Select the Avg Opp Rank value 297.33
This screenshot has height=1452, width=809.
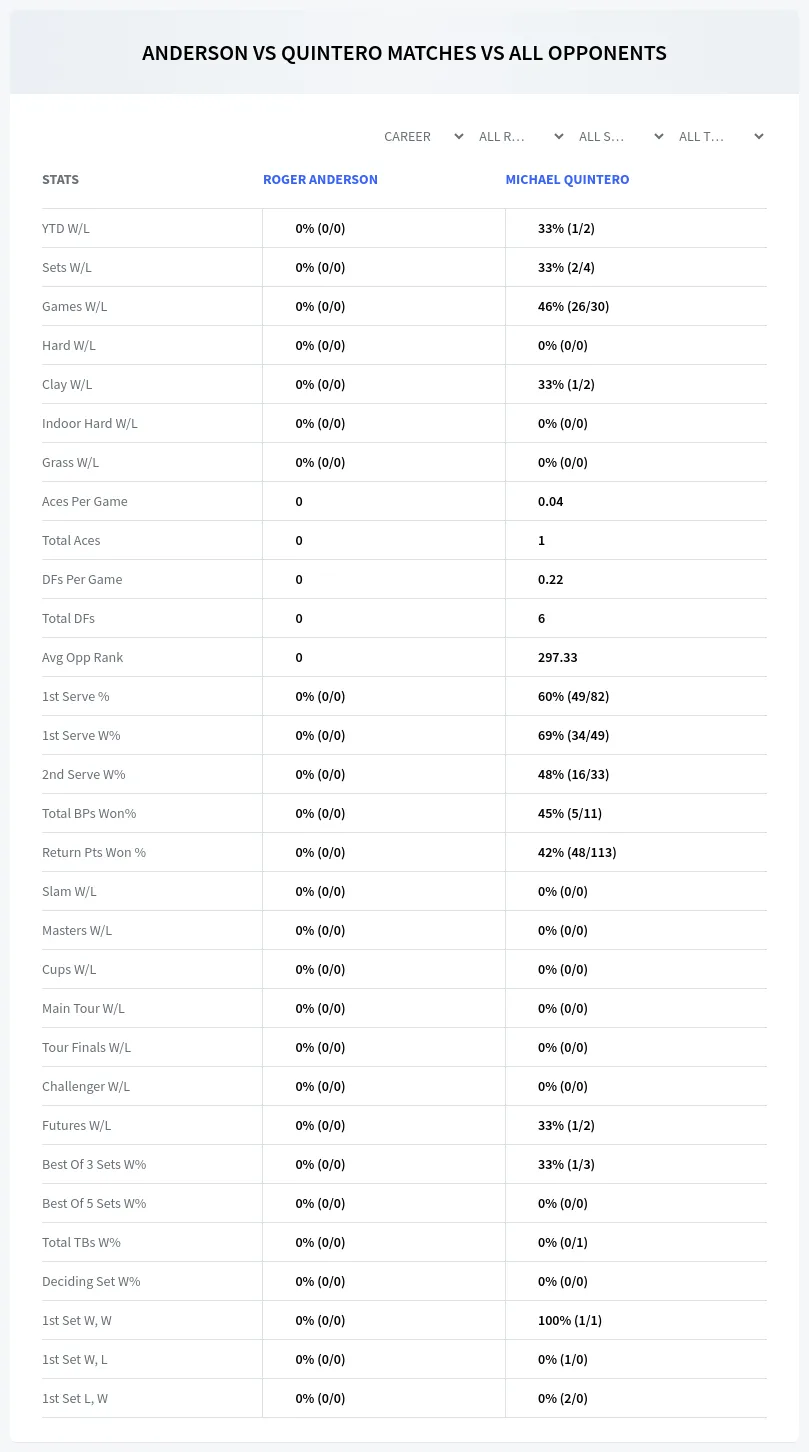pos(558,657)
